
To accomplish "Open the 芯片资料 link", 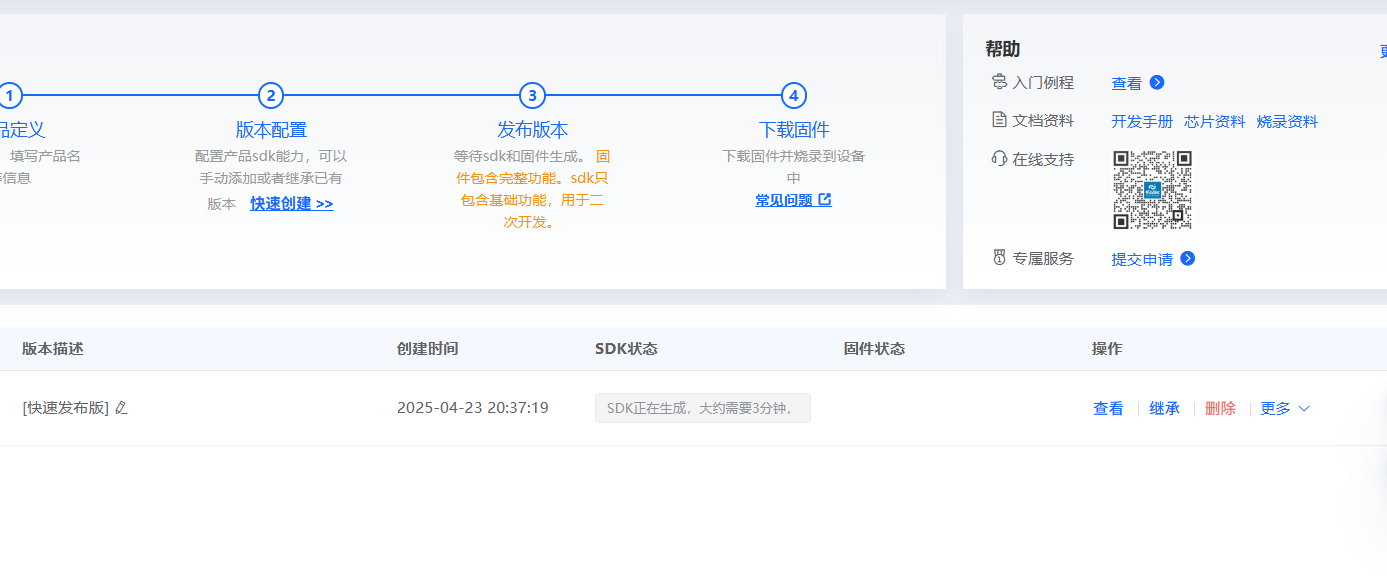I will [1214, 122].
